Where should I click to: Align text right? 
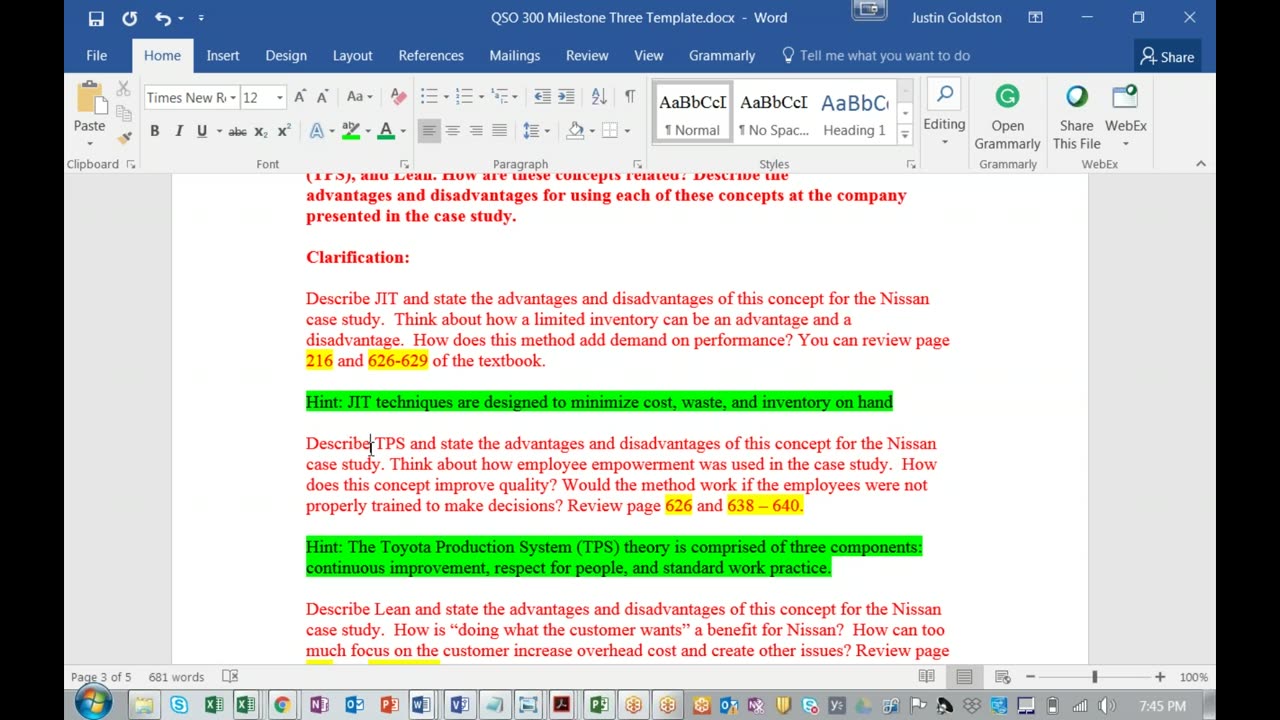tap(476, 131)
